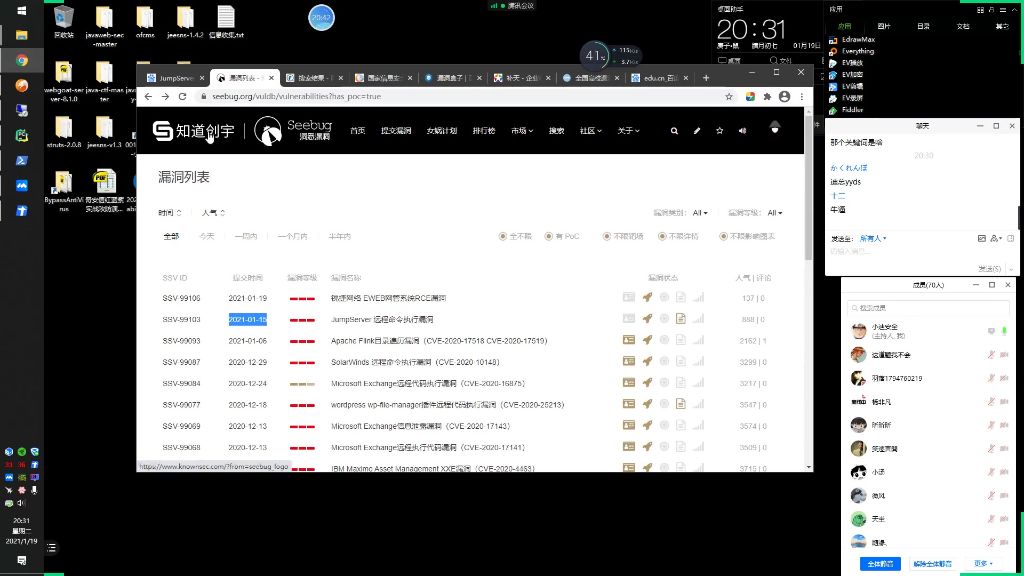Switch to the JumpServer browser tab
The height and width of the screenshot is (576, 1024).
[175, 78]
